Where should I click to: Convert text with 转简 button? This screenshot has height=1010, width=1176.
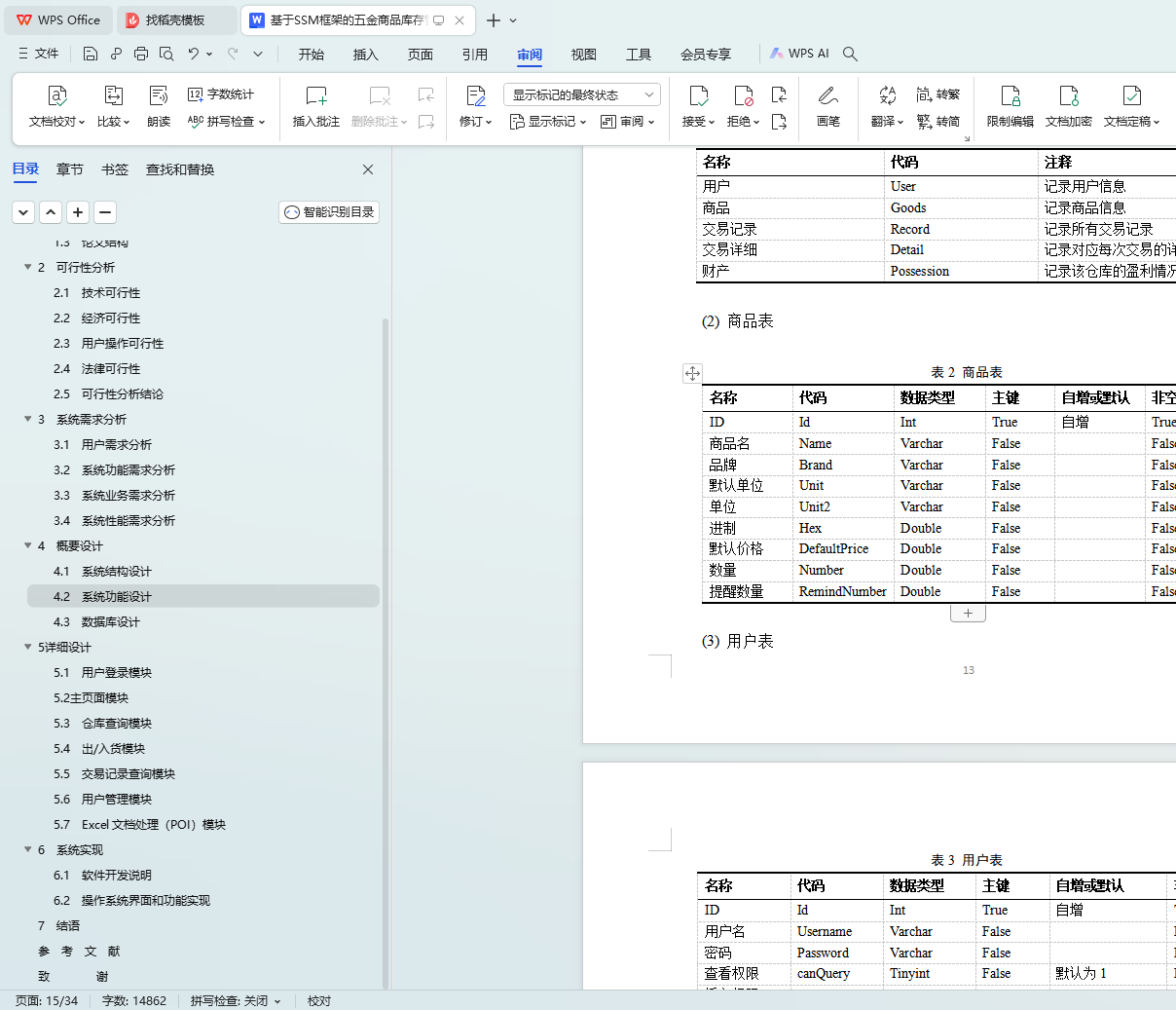pos(938,122)
